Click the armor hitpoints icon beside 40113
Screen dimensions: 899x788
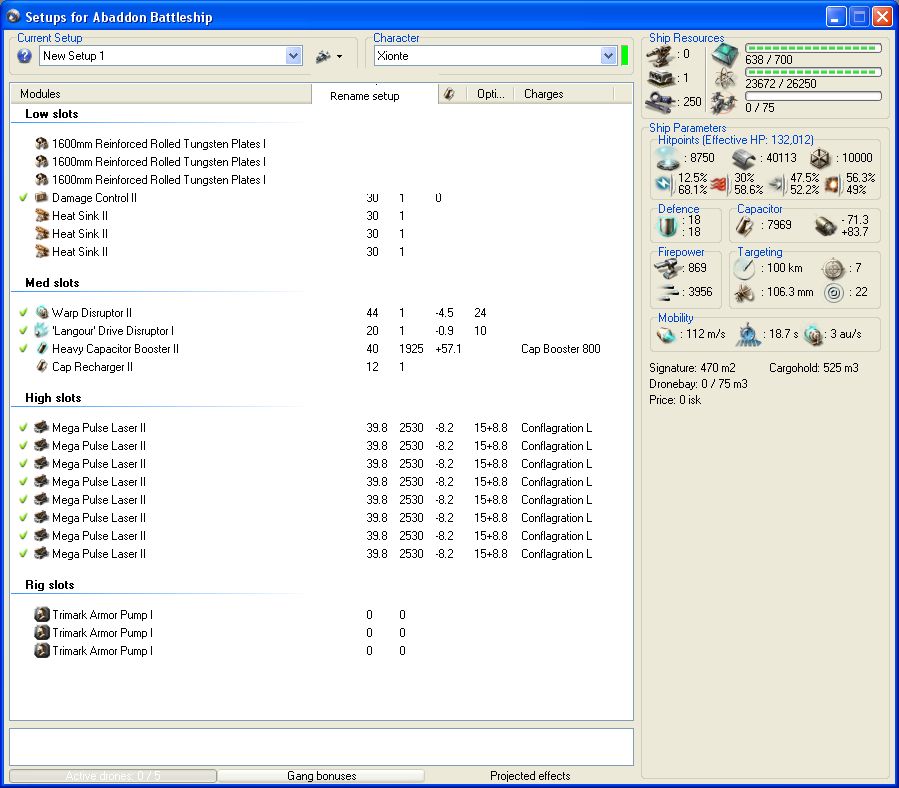744,158
